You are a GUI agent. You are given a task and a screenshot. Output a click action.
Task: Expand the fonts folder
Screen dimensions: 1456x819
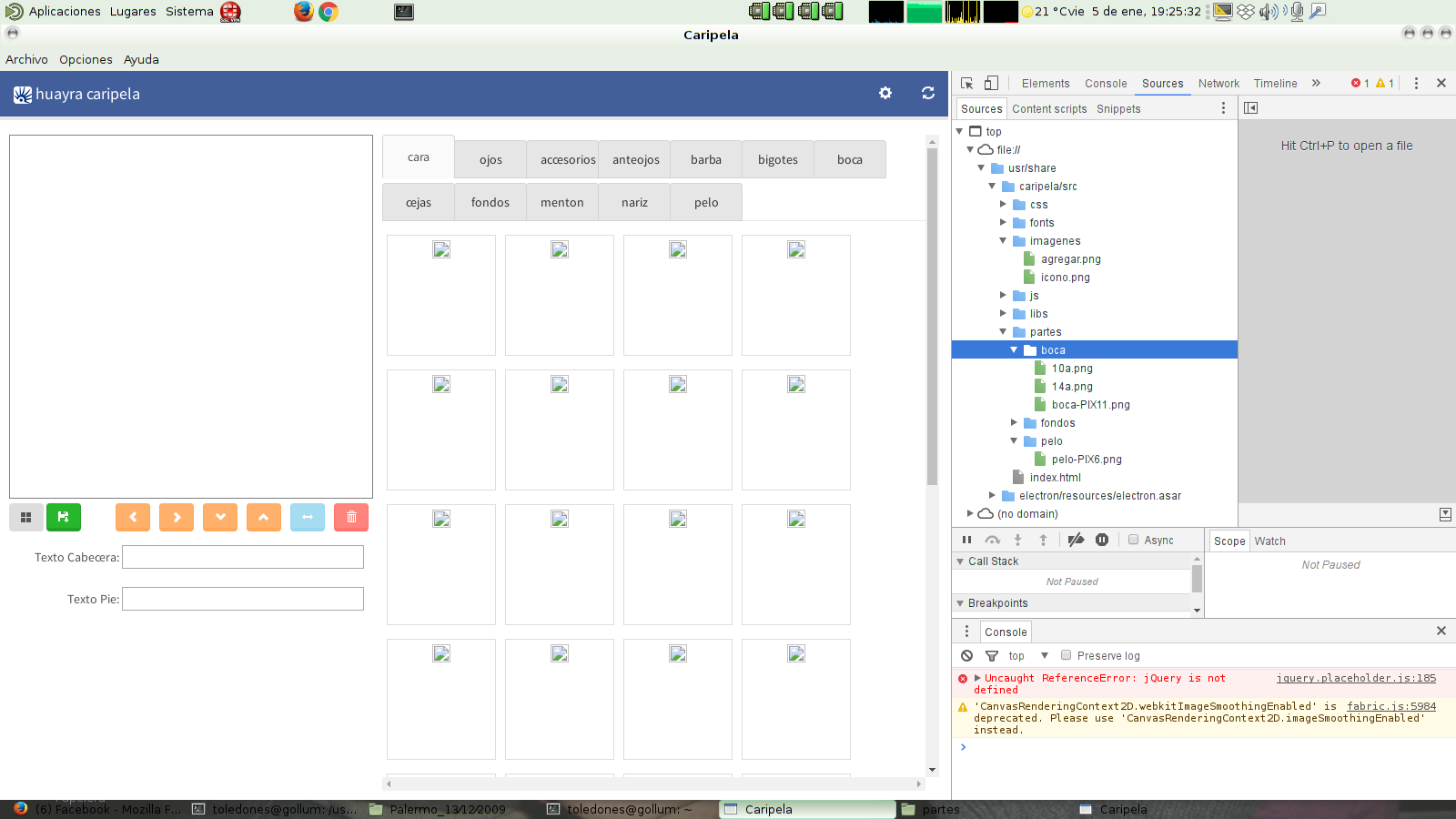[1003, 222]
